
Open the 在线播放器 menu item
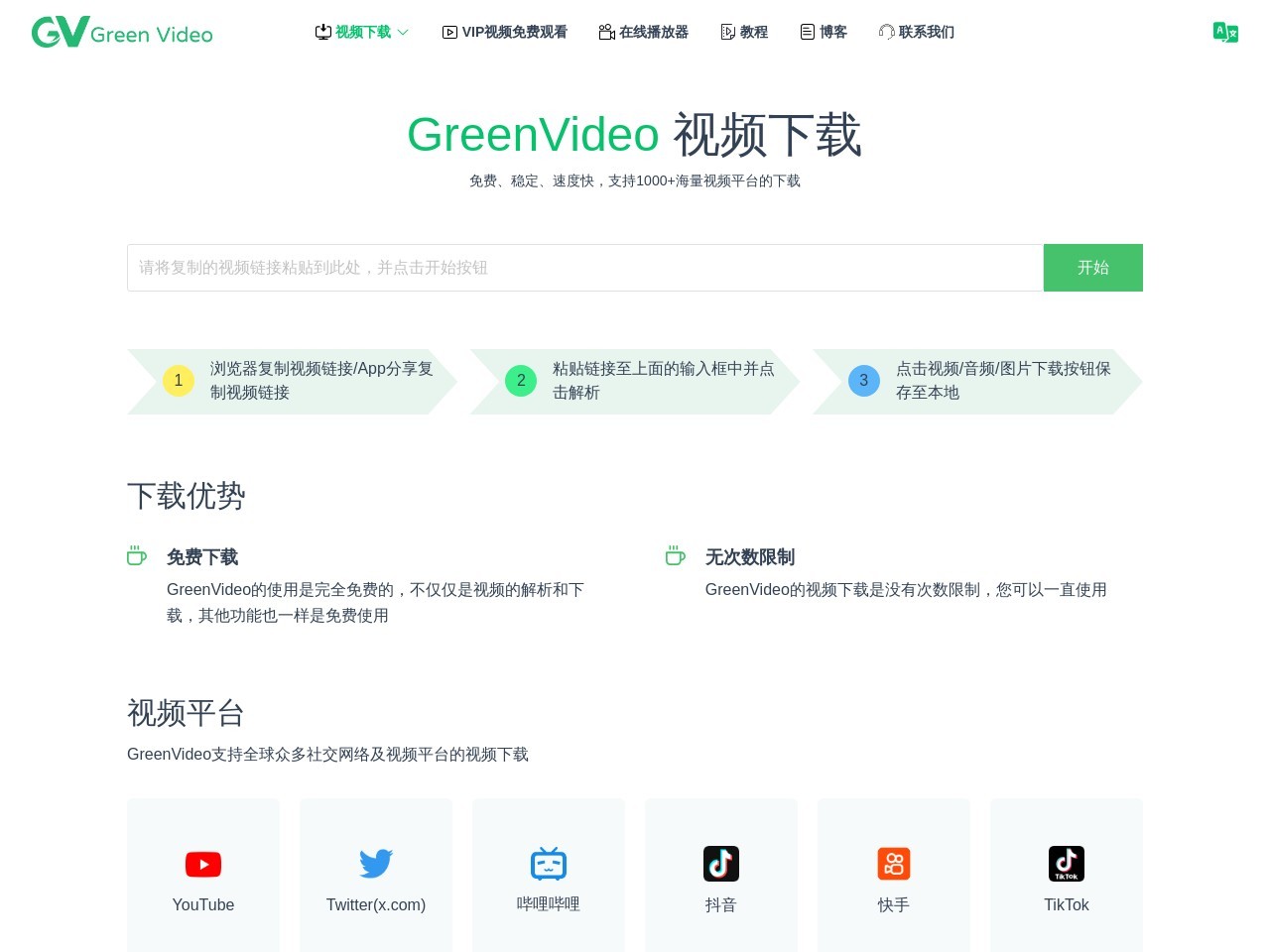(644, 33)
